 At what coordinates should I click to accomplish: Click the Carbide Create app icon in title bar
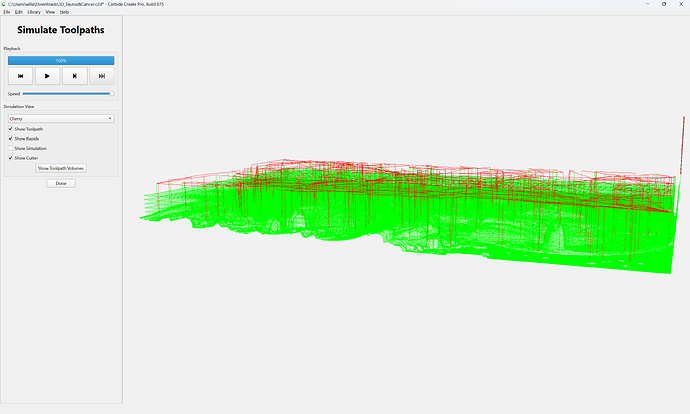(4, 4)
